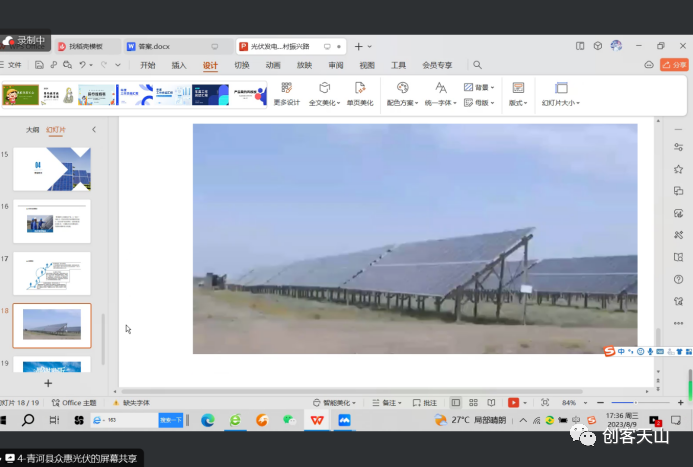693x467 pixels.
Task: Select slide 17 thumbnail
Action: [52, 273]
